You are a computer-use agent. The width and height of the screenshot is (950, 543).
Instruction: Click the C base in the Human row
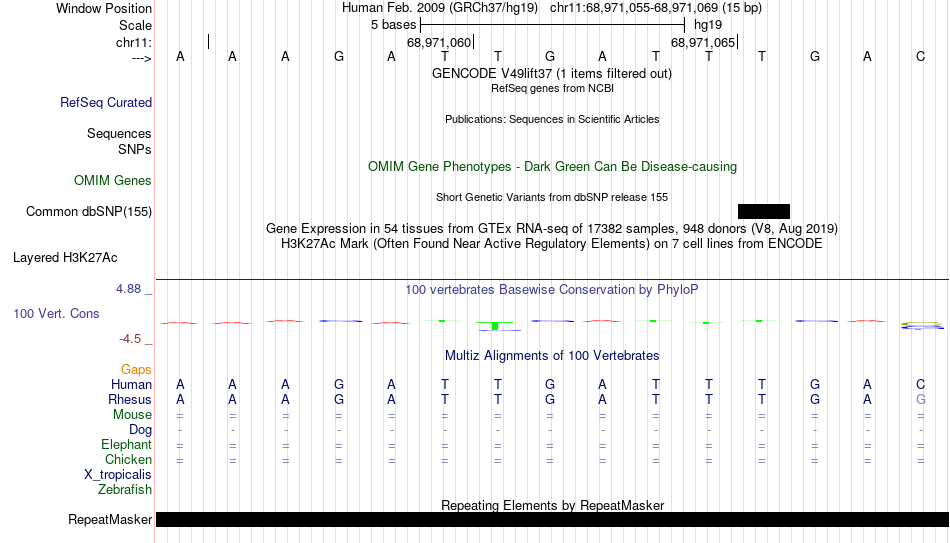pyautogui.click(x=920, y=384)
